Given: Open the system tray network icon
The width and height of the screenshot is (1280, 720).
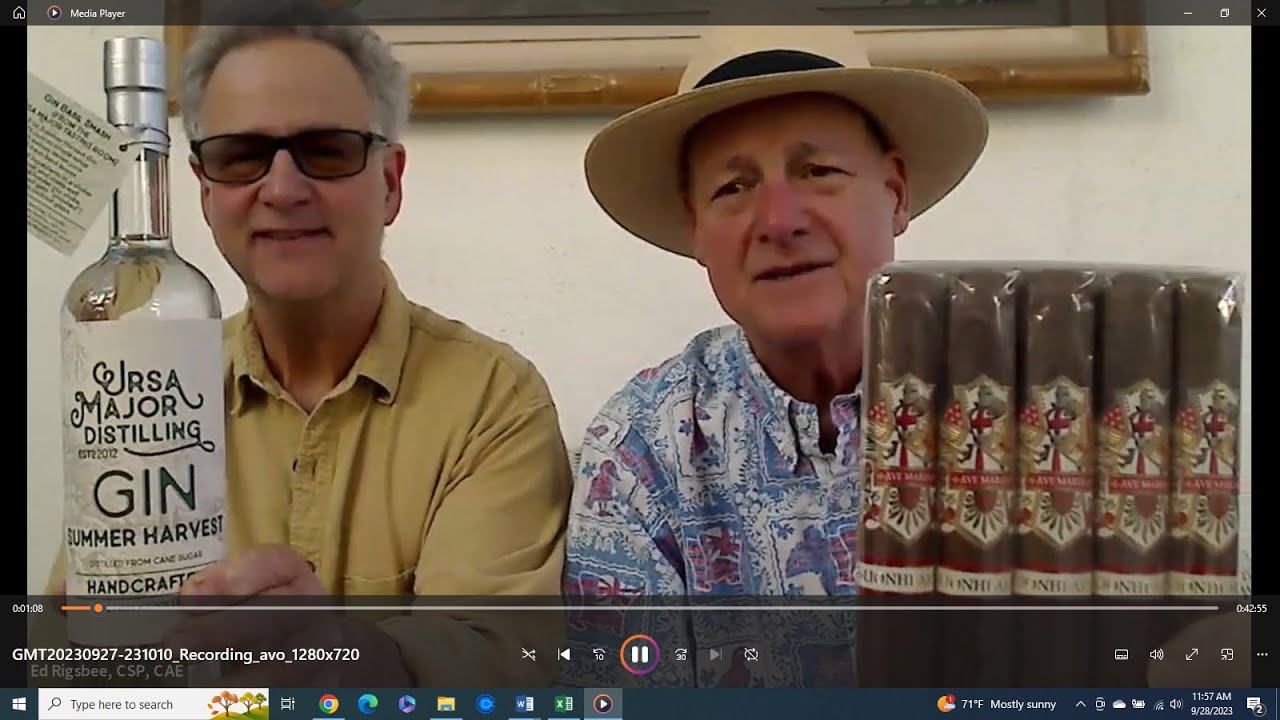Looking at the screenshot, I should (x=1159, y=704).
